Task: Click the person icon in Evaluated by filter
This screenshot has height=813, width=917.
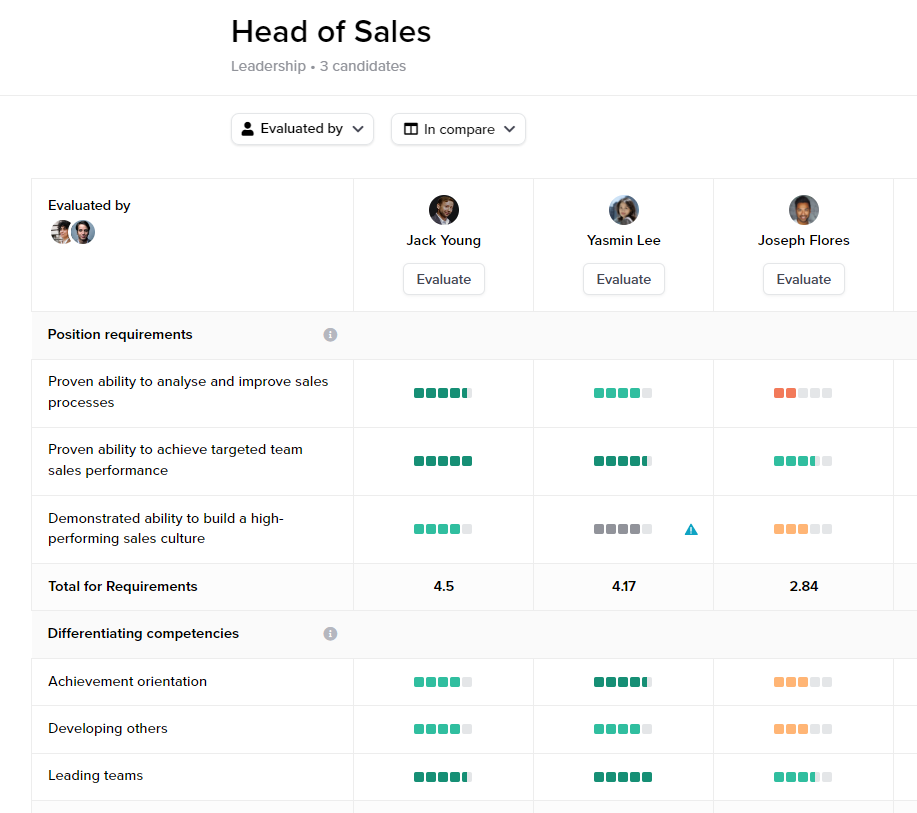Action: coord(248,129)
